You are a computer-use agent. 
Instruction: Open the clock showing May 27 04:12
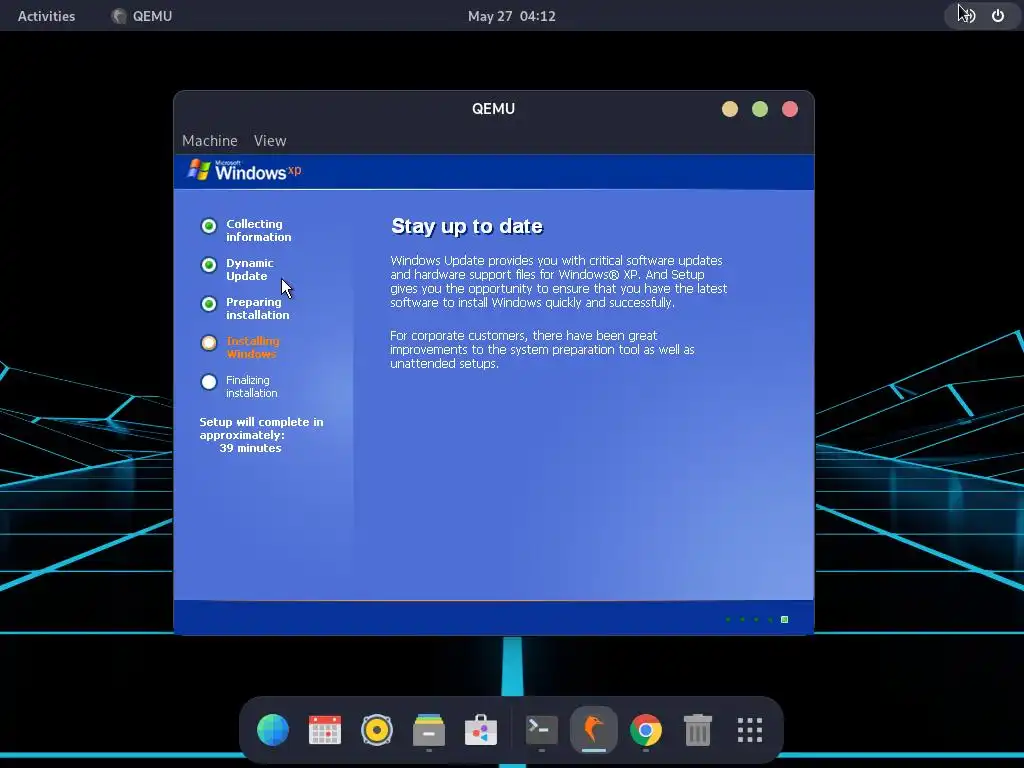tap(511, 16)
